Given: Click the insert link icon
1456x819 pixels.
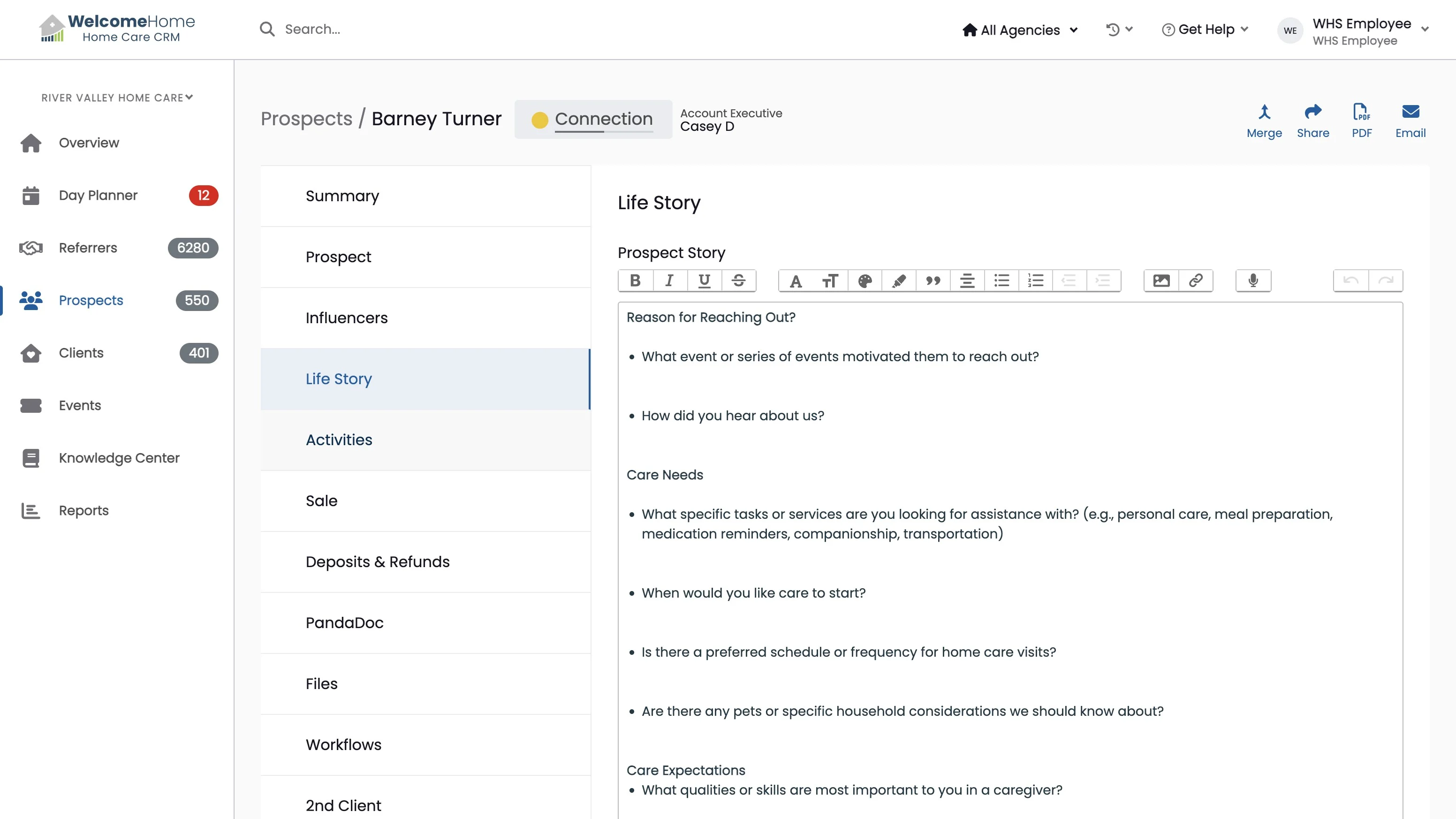Looking at the screenshot, I should 1196,281.
